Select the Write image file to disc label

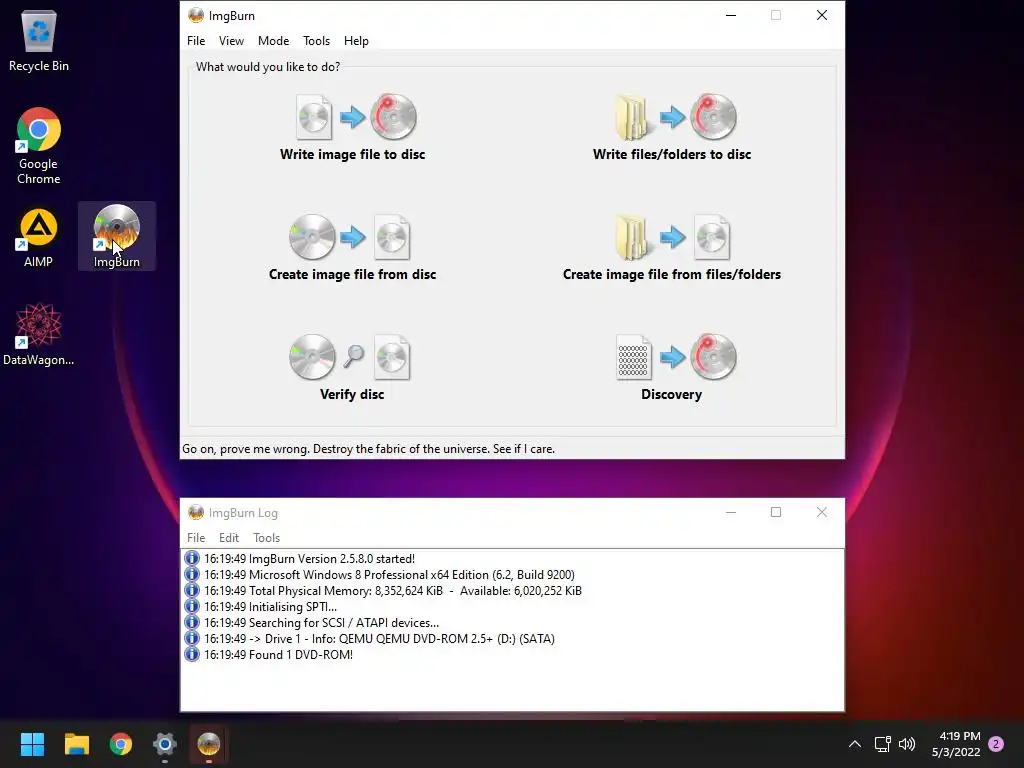[x=353, y=155]
